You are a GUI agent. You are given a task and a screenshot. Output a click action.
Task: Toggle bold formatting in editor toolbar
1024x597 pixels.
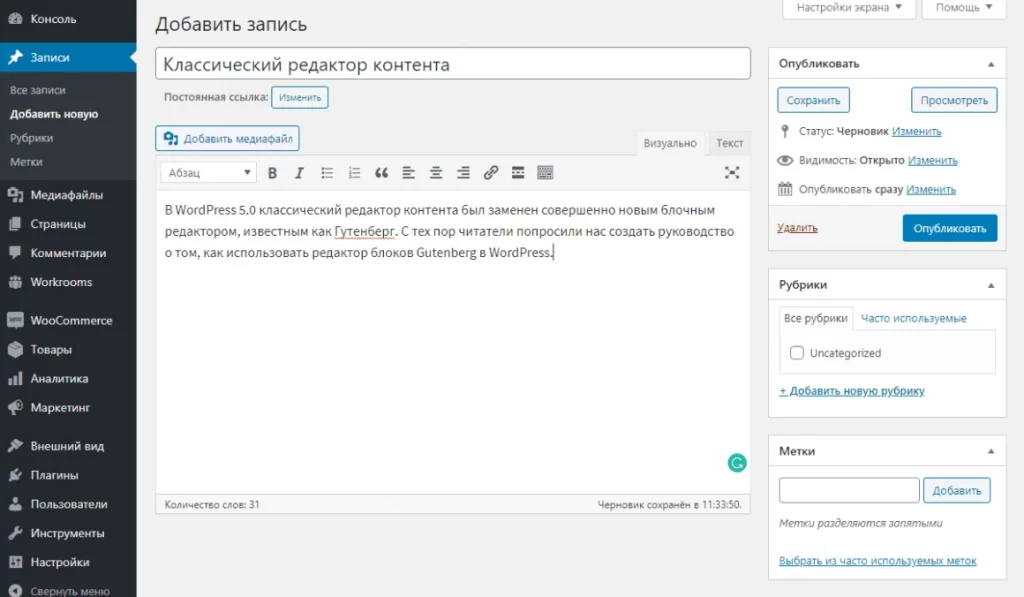pos(272,173)
